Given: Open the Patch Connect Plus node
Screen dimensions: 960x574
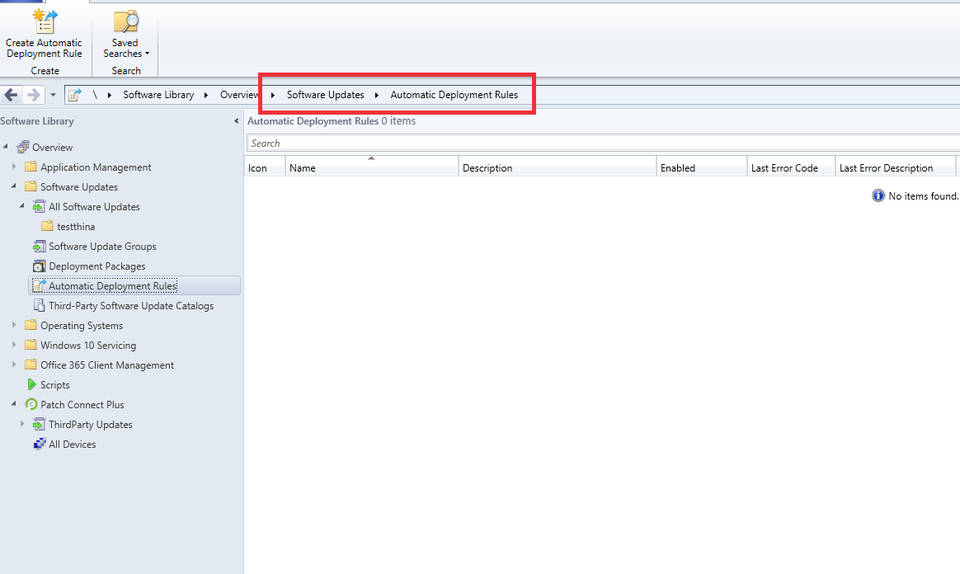Looking at the screenshot, I should (82, 405).
